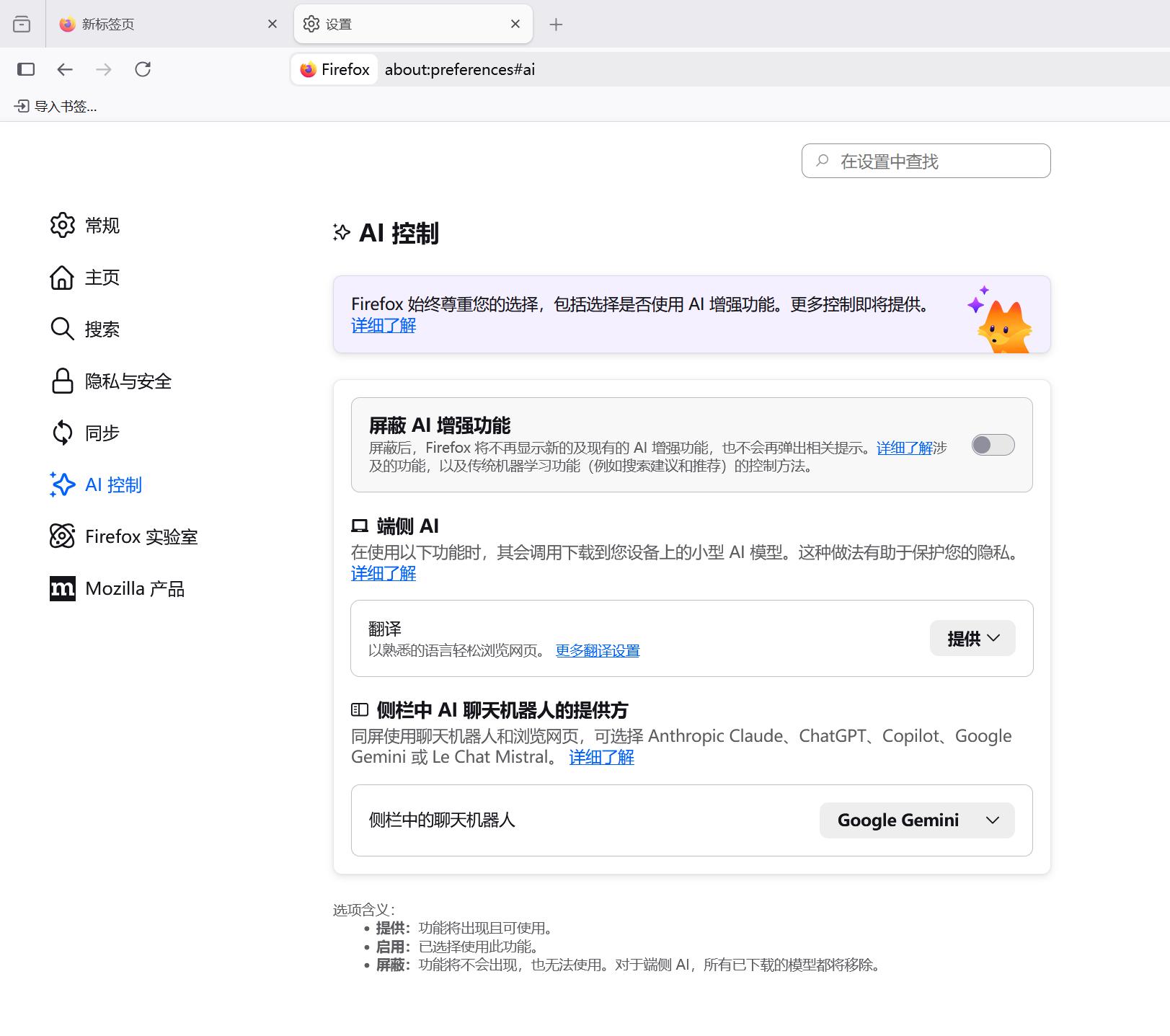Open 同步 sync arrows icon in sidebar
The width and height of the screenshot is (1170, 1036).
pyautogui.click(x=62, y=433)
